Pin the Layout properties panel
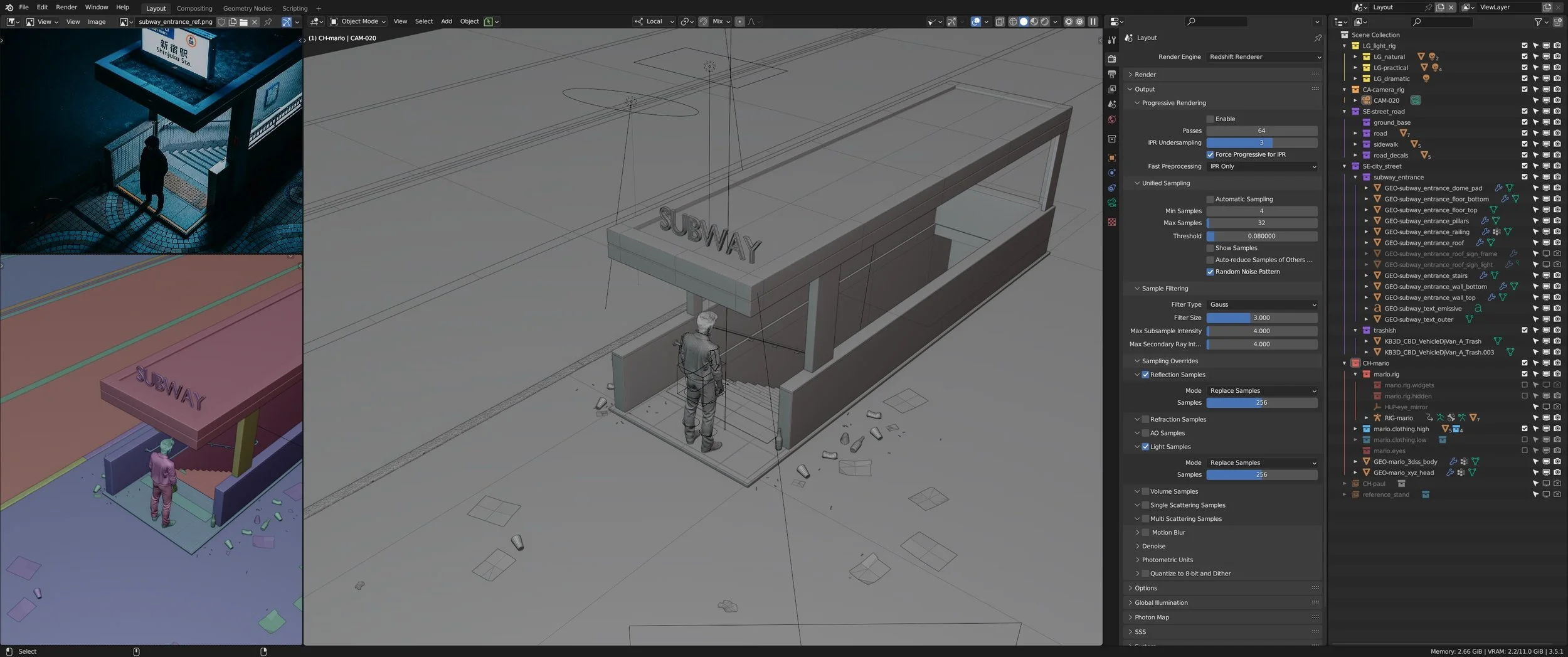 point(1317,38)
